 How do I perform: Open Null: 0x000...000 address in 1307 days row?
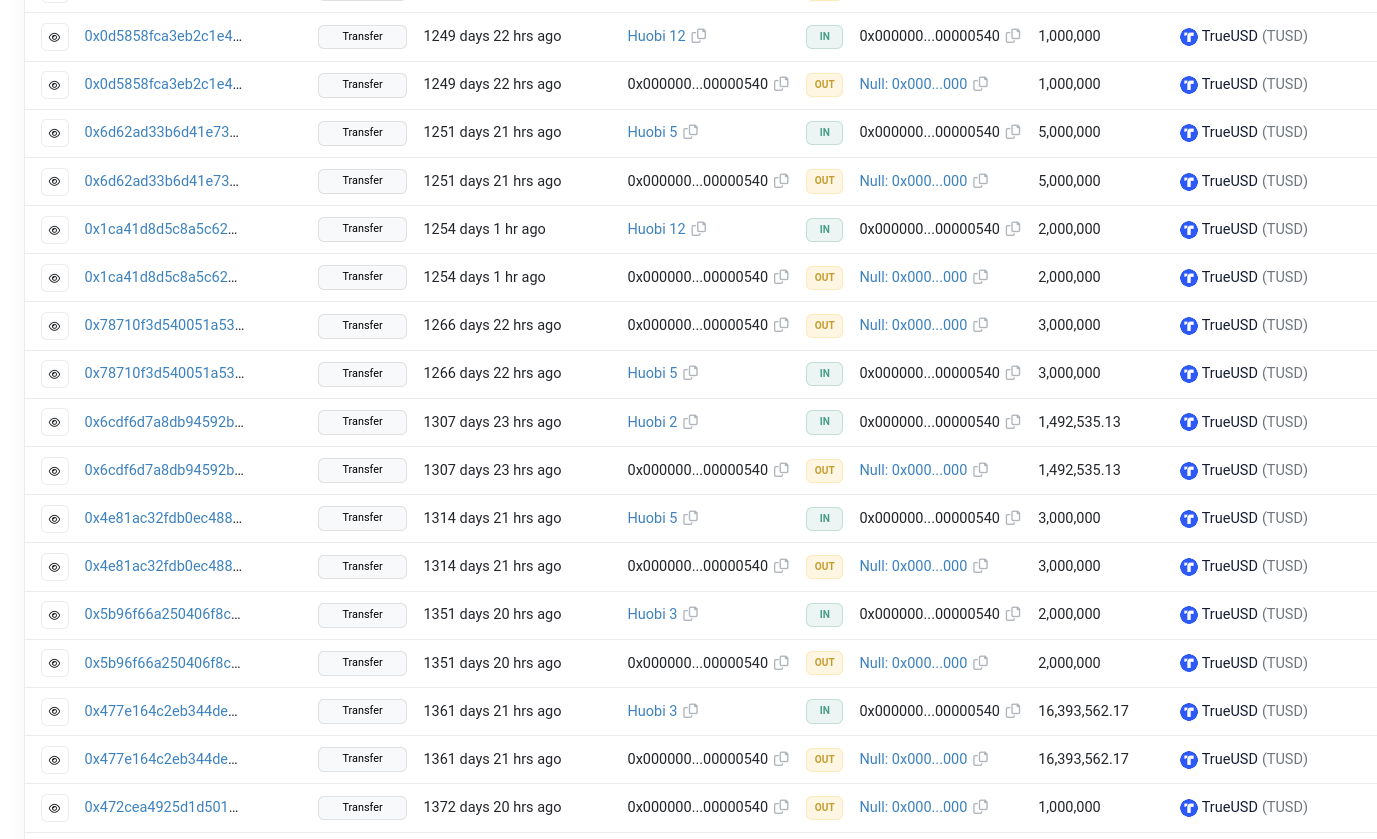[x=913, y=470]
